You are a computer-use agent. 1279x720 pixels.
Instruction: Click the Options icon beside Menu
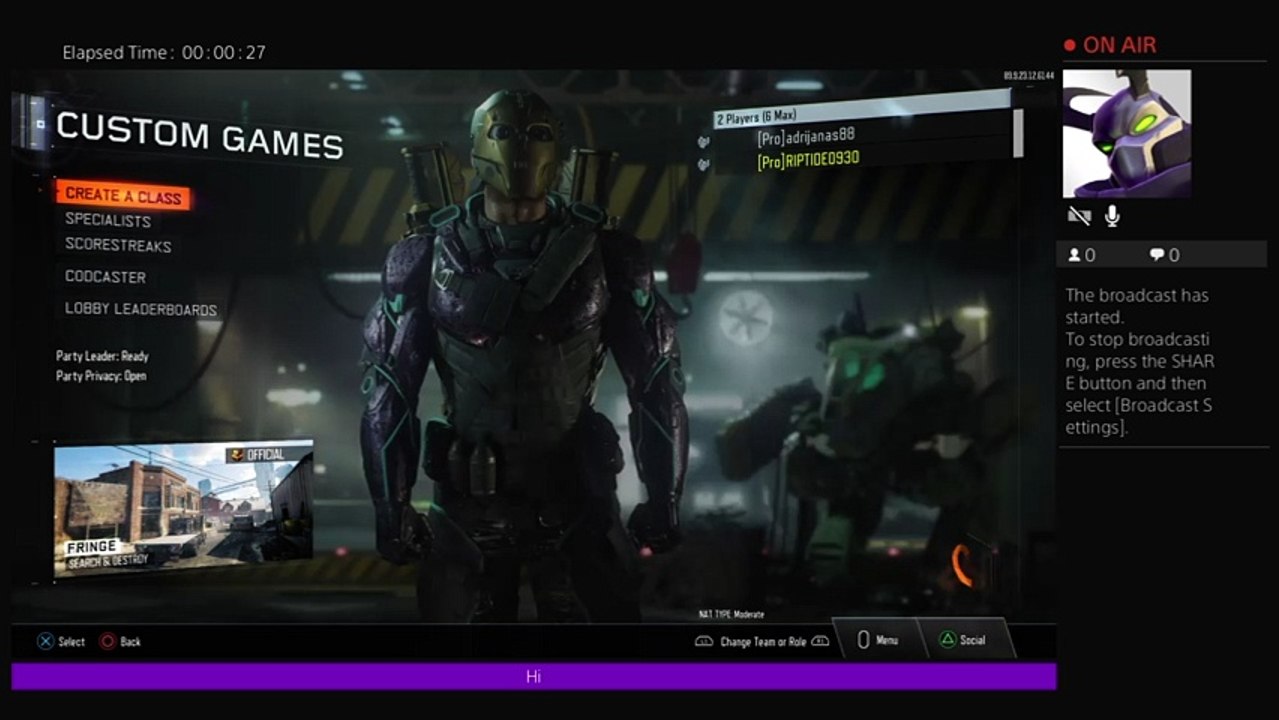coord(864,640)
